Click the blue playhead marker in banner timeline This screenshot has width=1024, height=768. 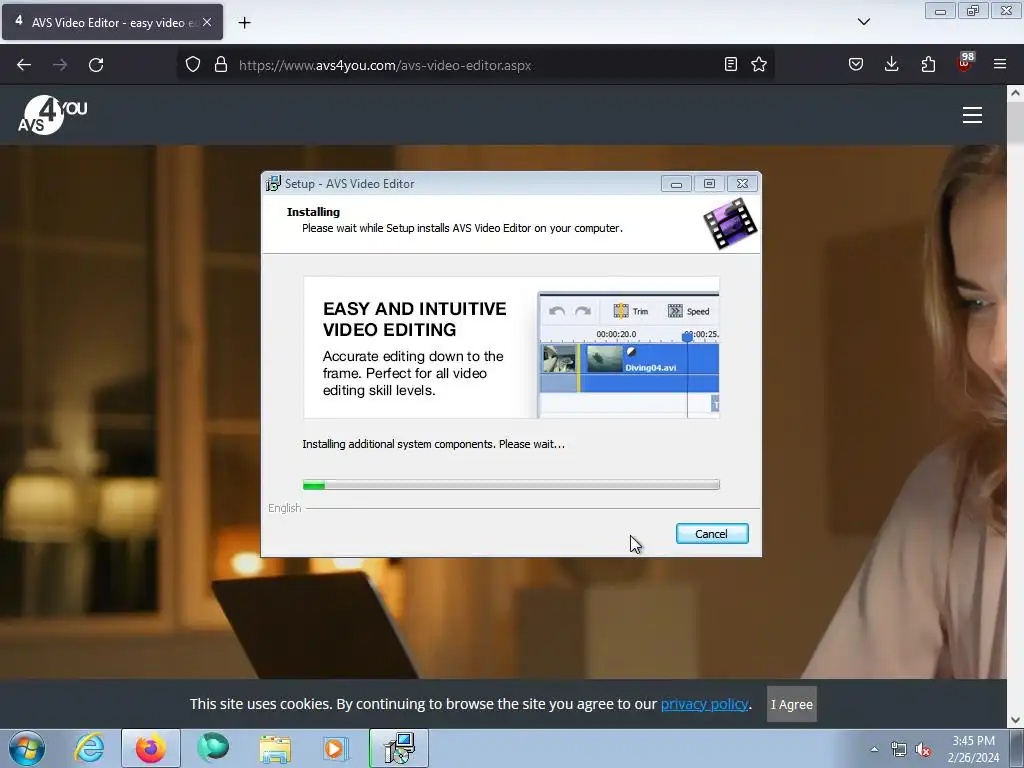(687, 336)
